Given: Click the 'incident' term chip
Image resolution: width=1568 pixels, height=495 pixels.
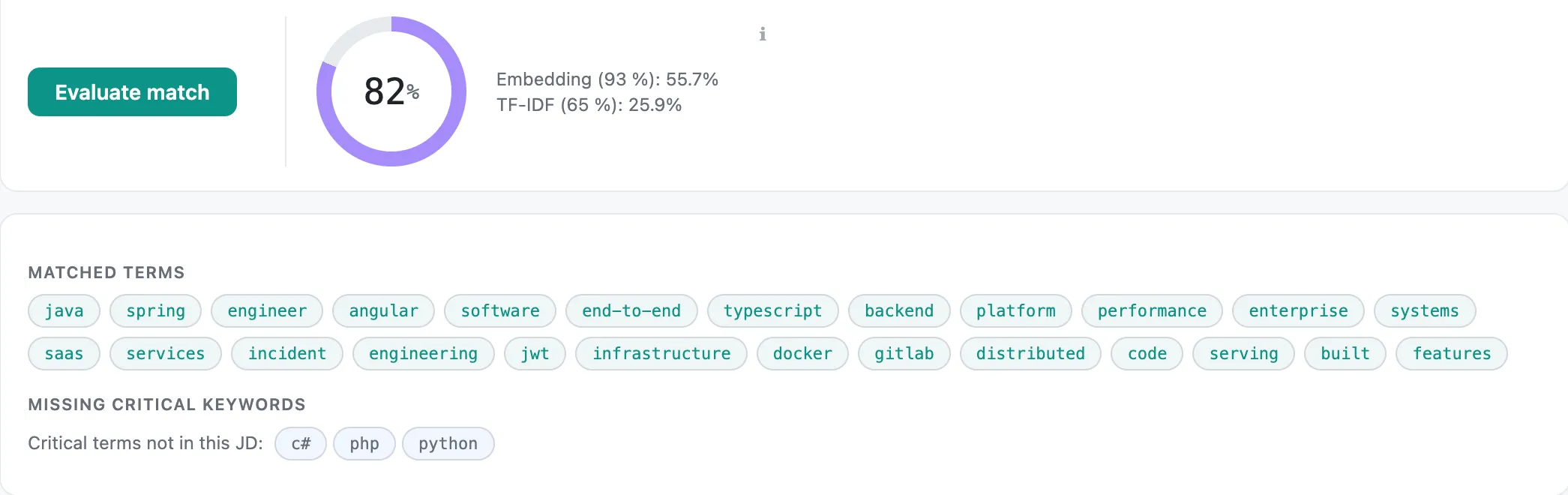Looking at the screenshot, I should [287, 353].
